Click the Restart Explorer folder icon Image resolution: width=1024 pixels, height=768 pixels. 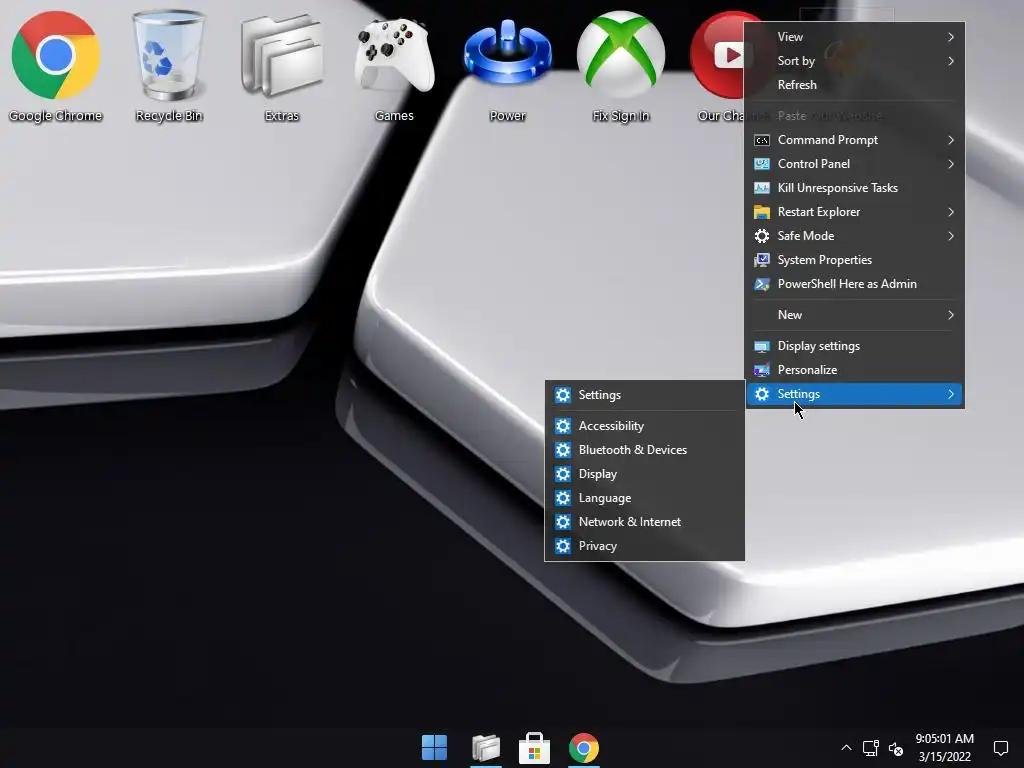[761, 212]
